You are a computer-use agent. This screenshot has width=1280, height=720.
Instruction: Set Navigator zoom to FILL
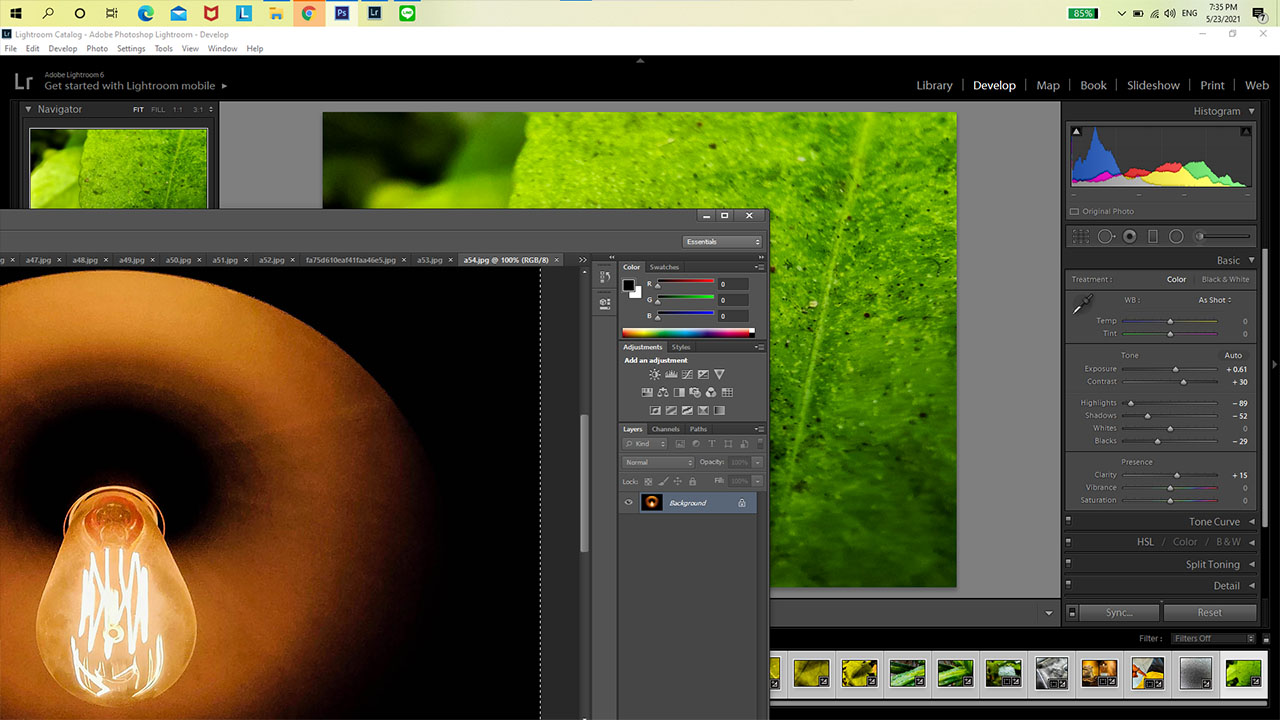click(158, 109)
